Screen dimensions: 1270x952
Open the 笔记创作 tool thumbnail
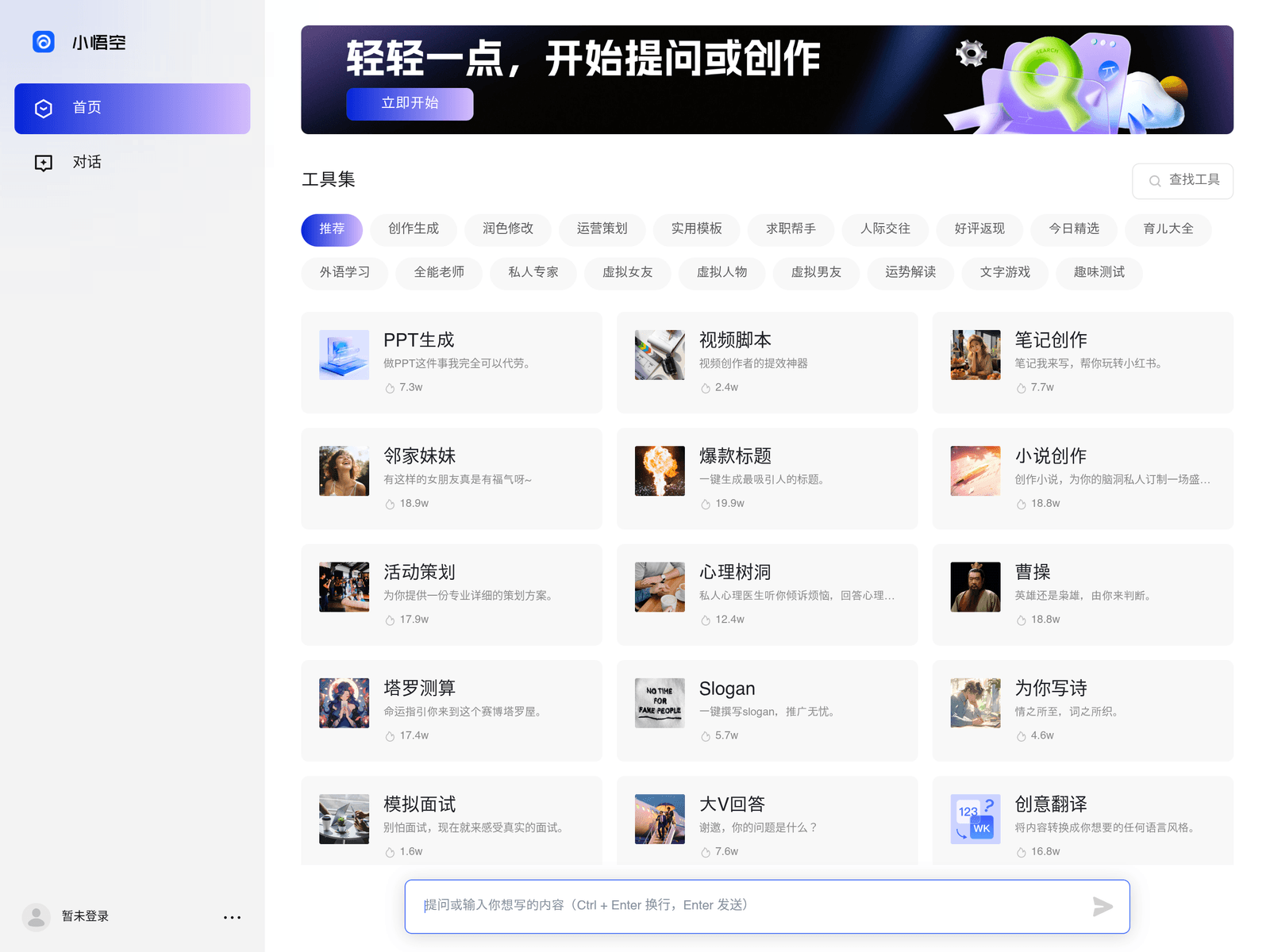point(976,355)
